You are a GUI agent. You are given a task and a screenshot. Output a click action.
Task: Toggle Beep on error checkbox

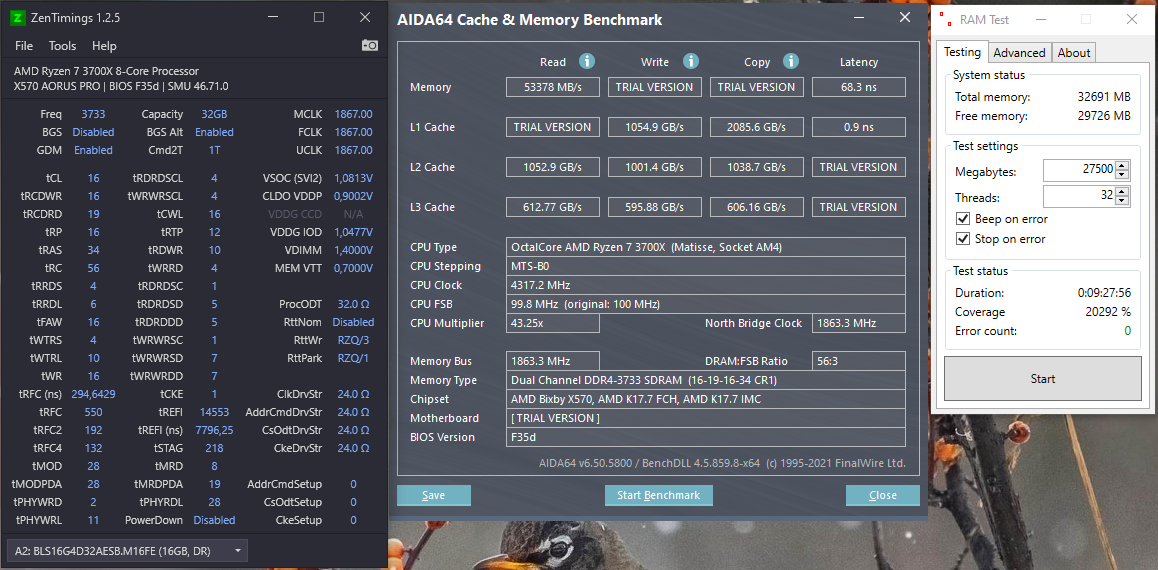962,219
